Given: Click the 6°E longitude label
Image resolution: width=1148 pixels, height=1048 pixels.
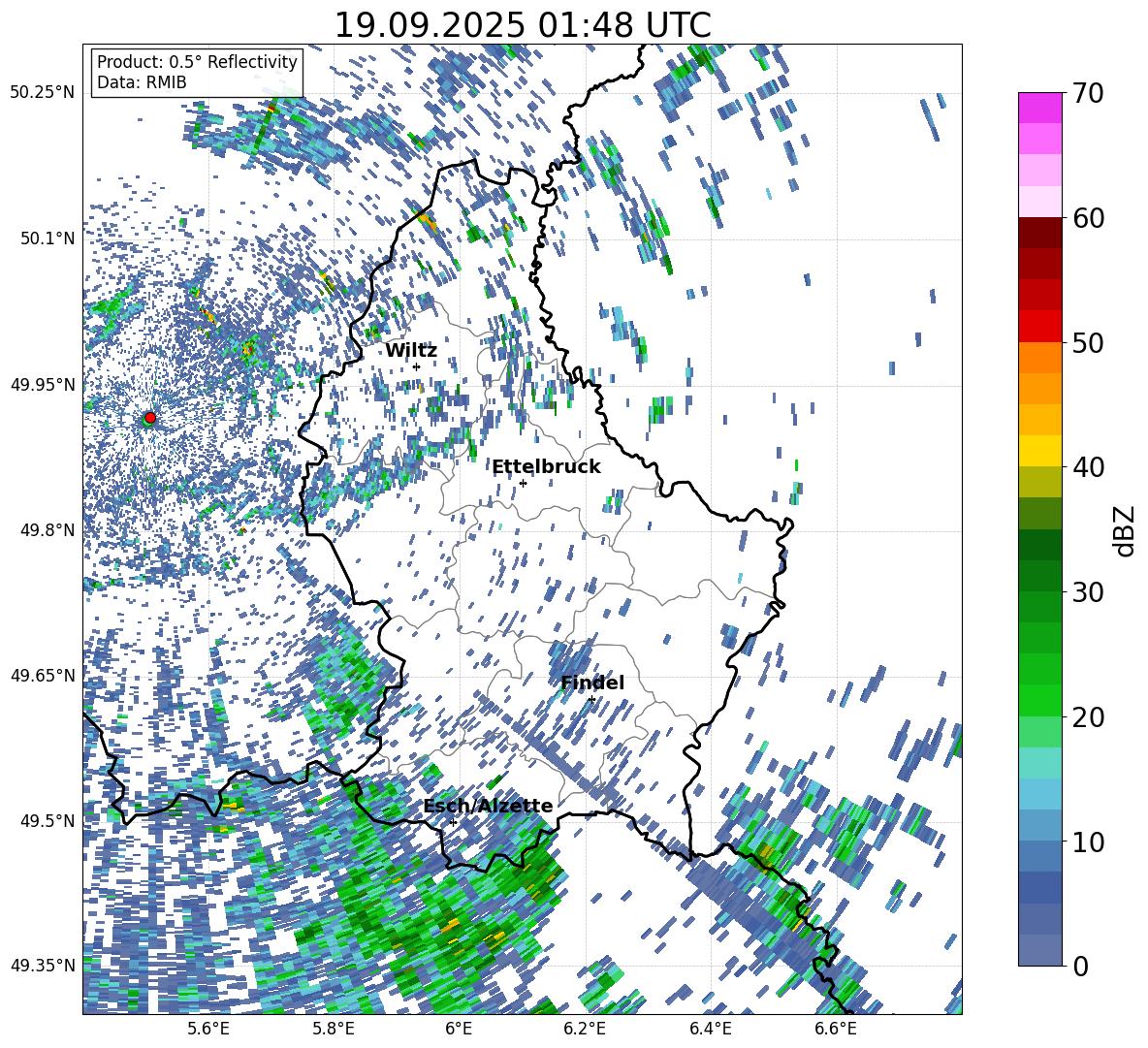Looking at the screenshot, I should (459, 1029).
